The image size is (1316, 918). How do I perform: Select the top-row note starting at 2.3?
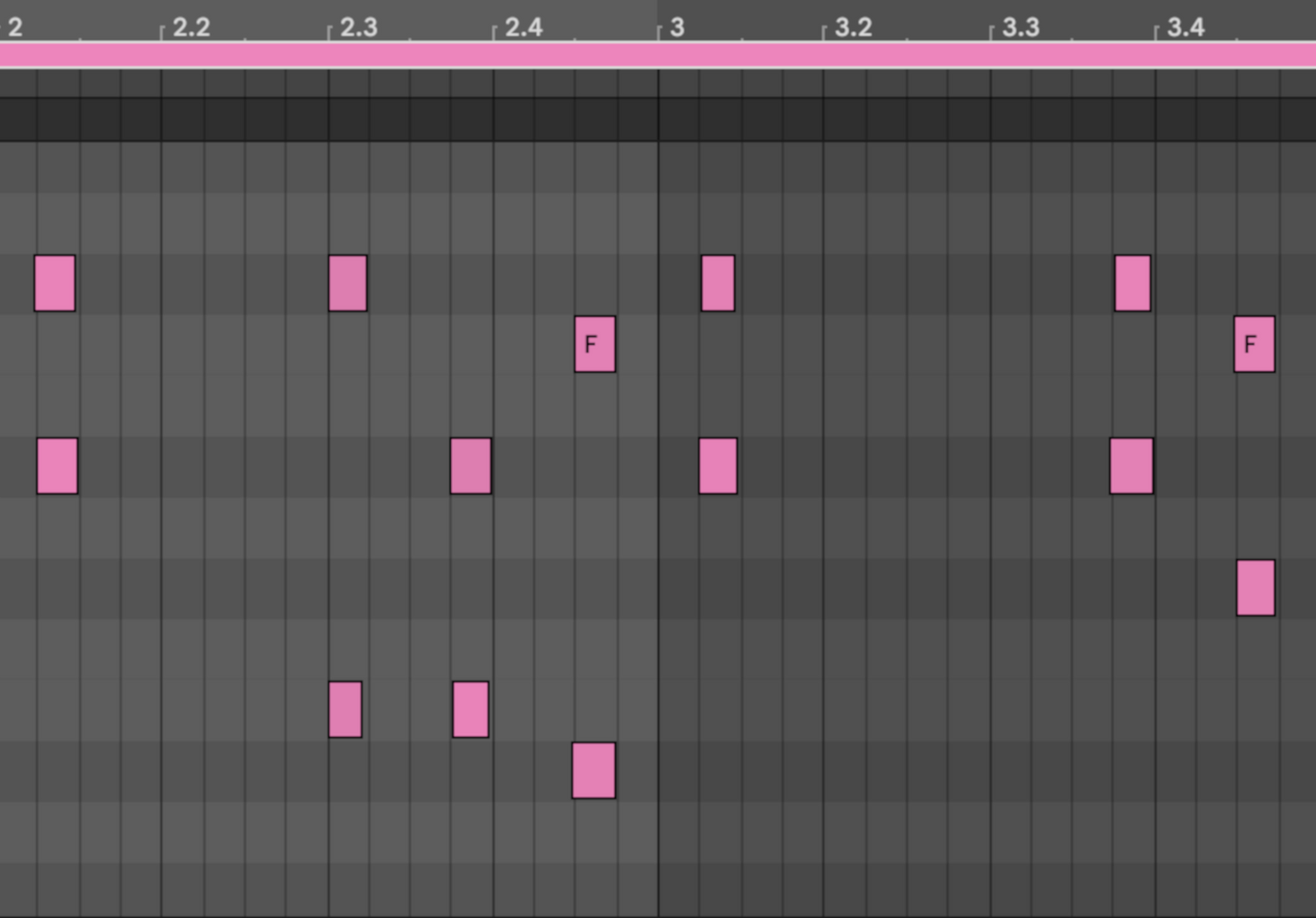[347, 283]
